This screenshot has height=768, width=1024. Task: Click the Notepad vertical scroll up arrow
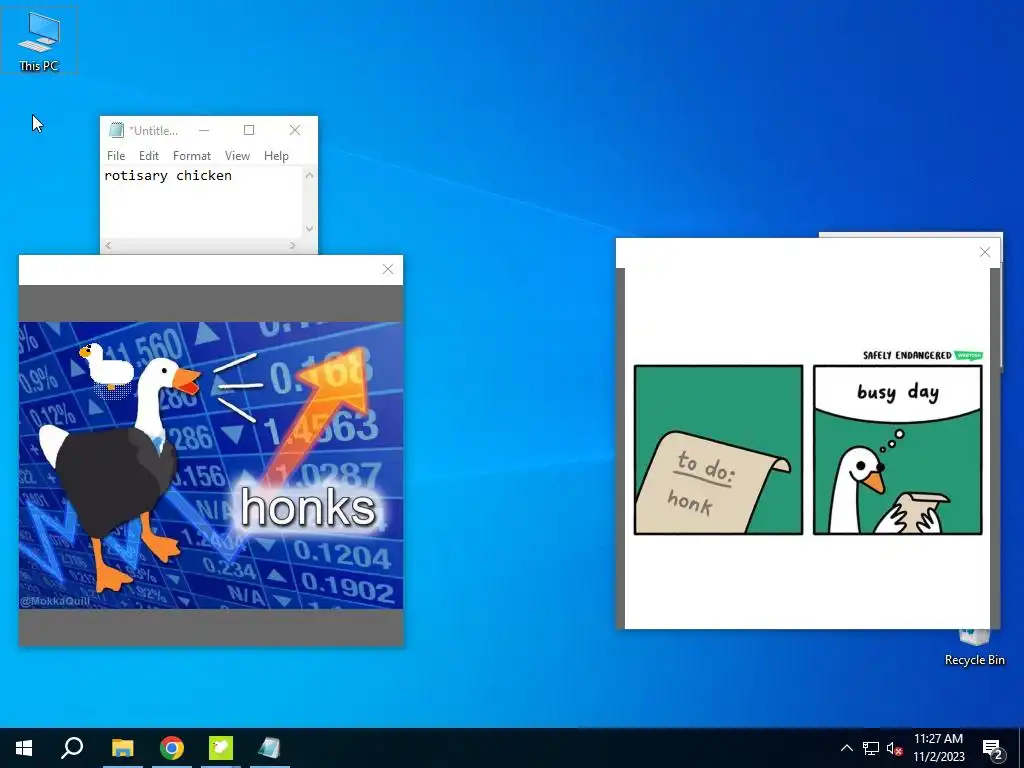pyautogui.click(x=310, y=175)
